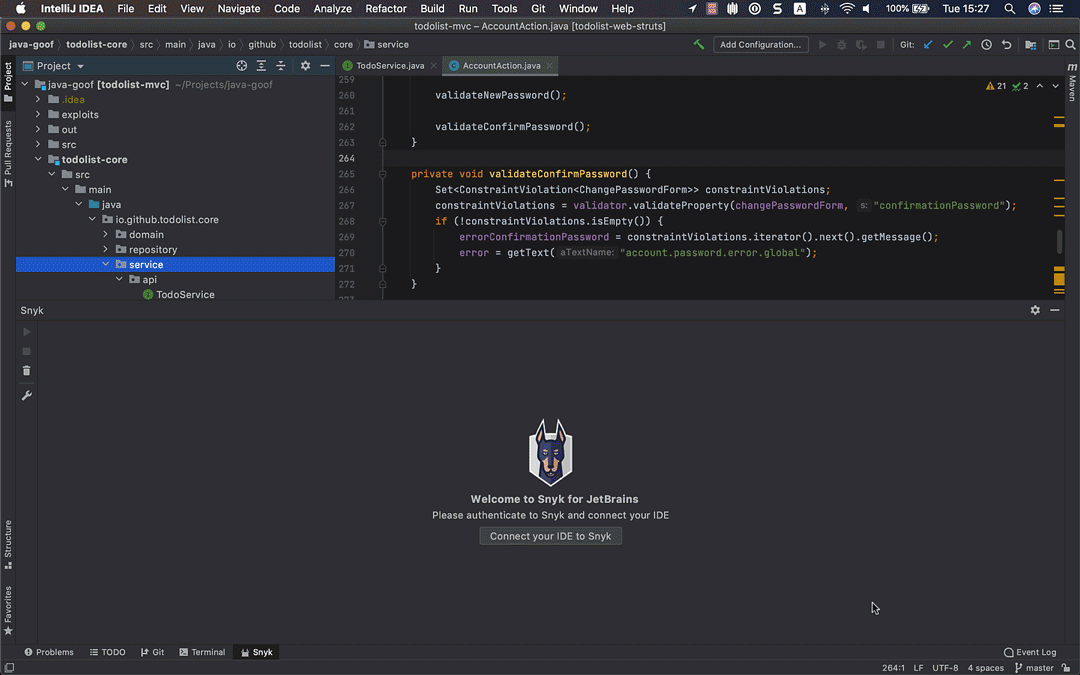Click the Build project hammer icon

point(698,45)
